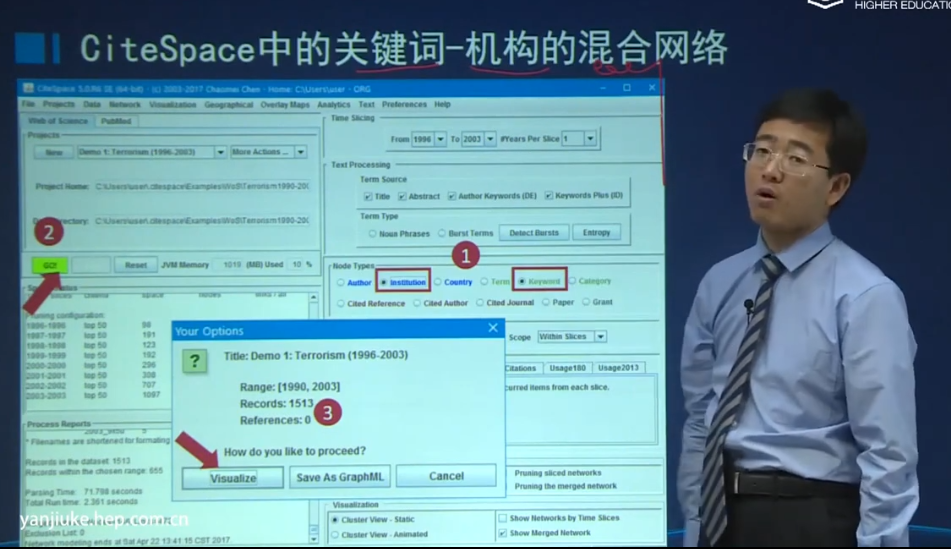951x549 pixels.
Task: Switch to Web of Science tab
Action: 58,121
